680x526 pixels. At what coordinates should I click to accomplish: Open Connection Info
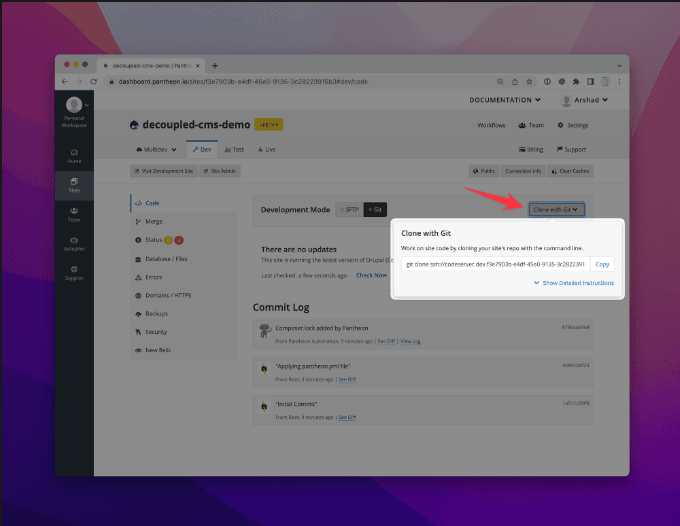click(523, 171)
